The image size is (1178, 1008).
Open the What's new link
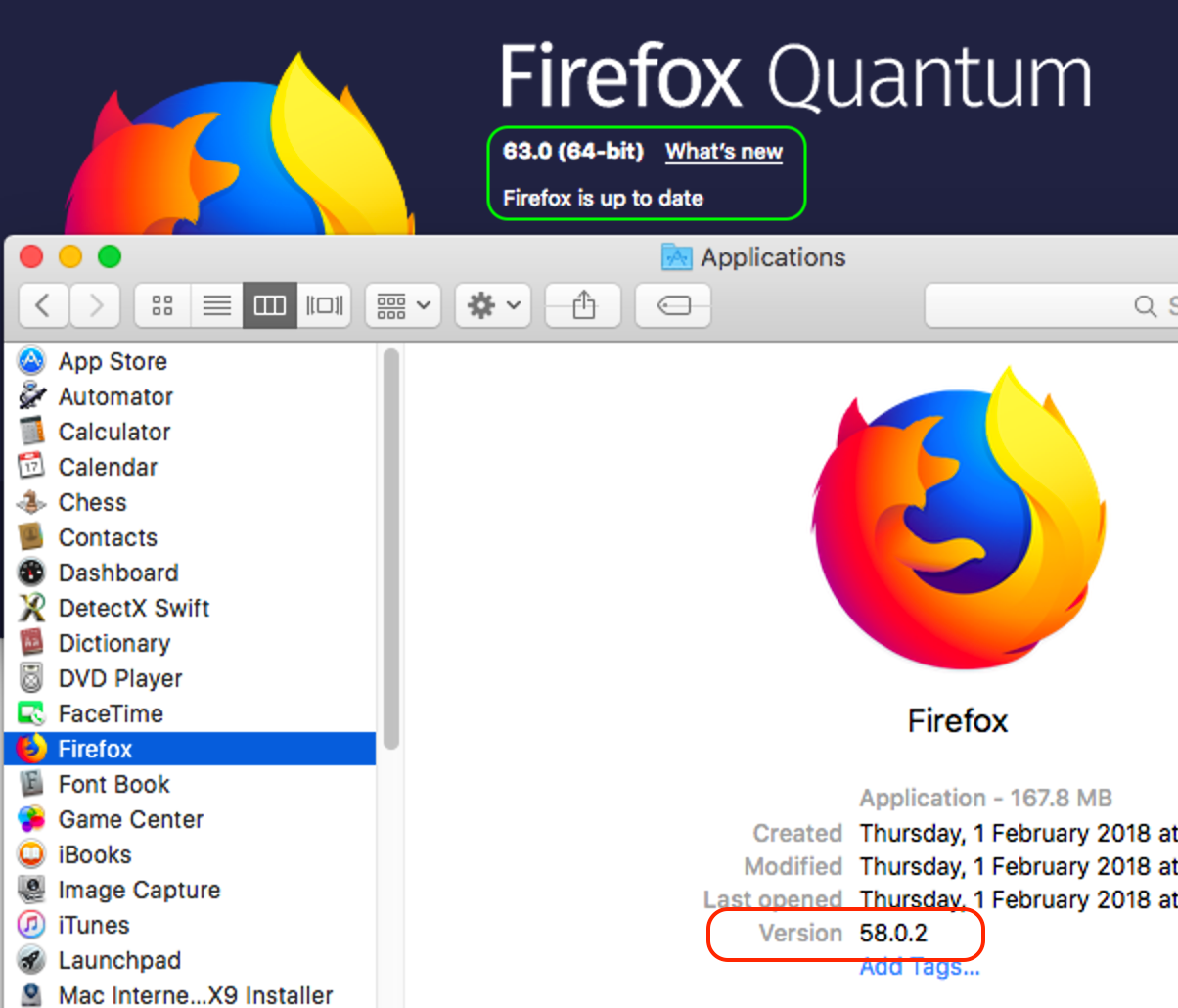click(724, 152)
